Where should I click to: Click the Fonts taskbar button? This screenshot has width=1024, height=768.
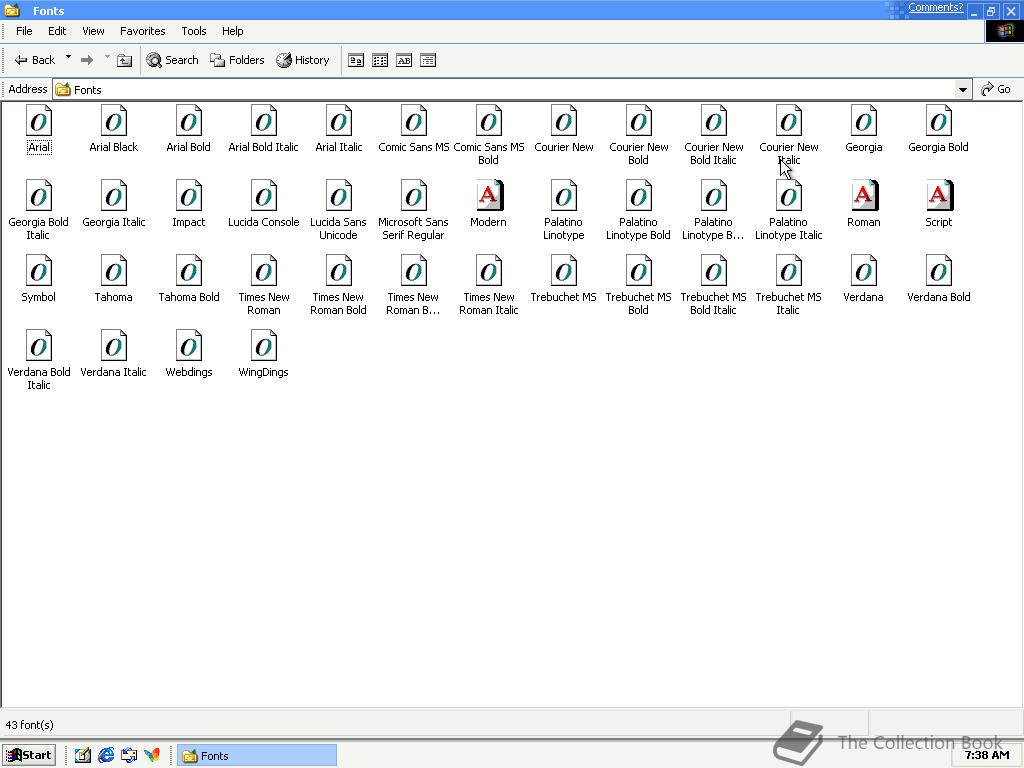(x=257, y=756)
